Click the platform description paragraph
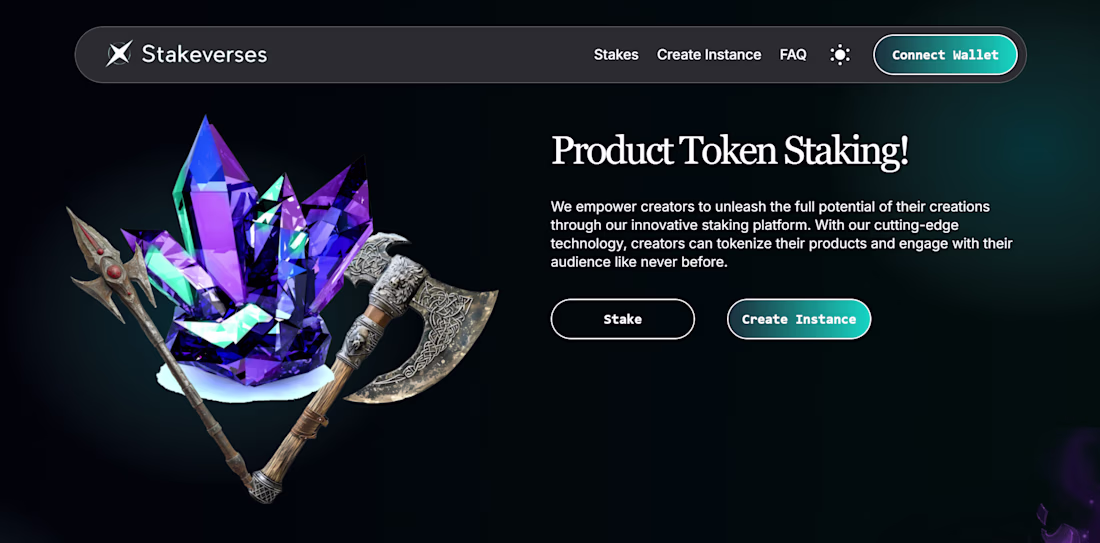The width and height of the screenshot is (1100, 543). 781,234
